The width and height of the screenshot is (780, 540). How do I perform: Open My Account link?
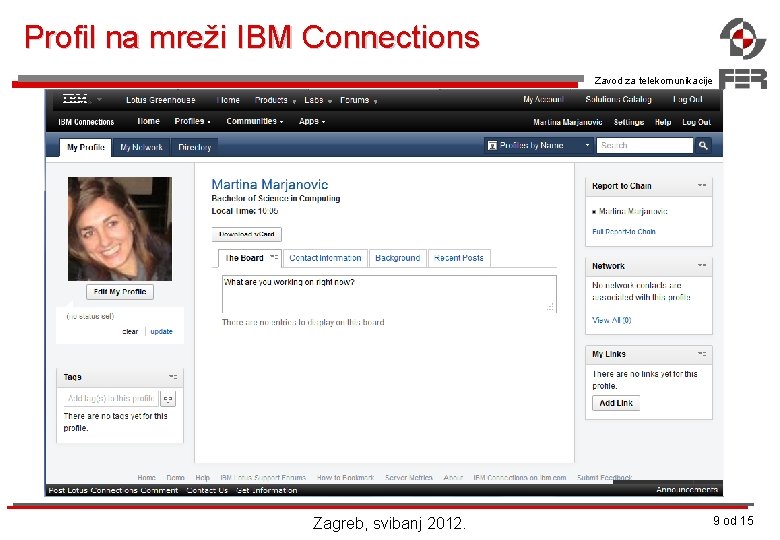click(x=543, y=99)
